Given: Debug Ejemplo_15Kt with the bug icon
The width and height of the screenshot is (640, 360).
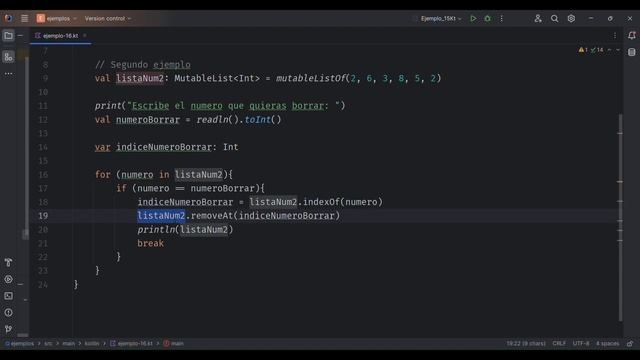Looking at the screenshot, I should coord(487,18).
